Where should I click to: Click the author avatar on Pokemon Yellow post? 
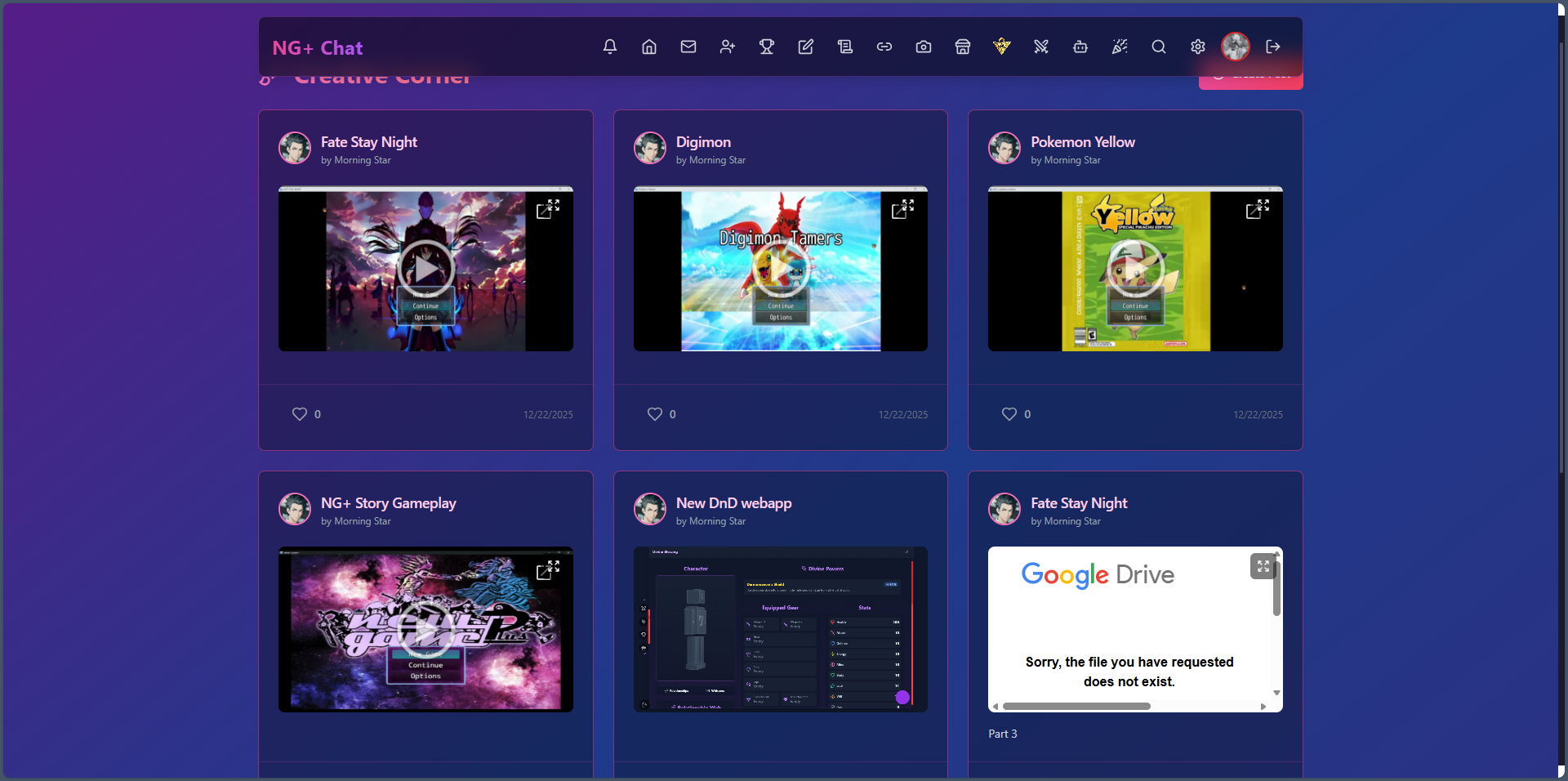point(1004,148)
